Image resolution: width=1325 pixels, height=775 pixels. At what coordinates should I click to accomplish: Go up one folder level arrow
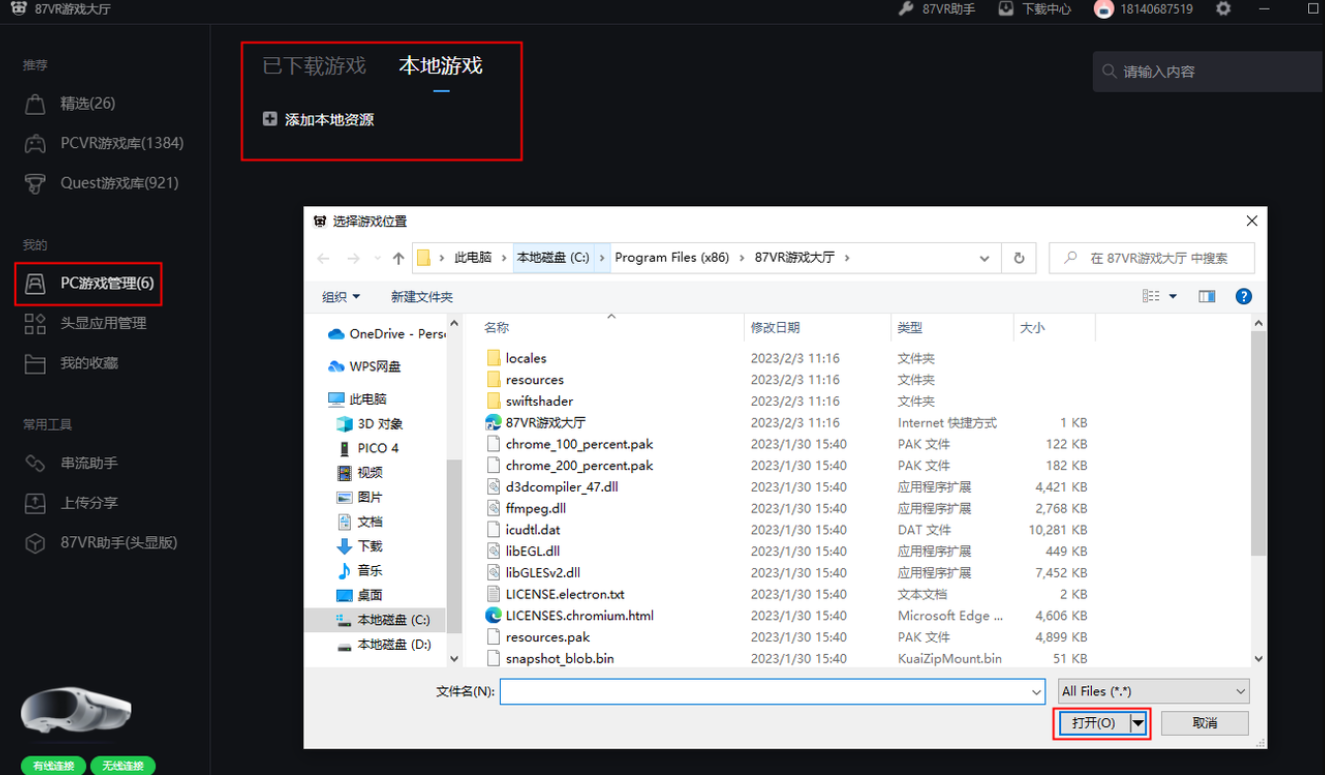coord(398,258)
